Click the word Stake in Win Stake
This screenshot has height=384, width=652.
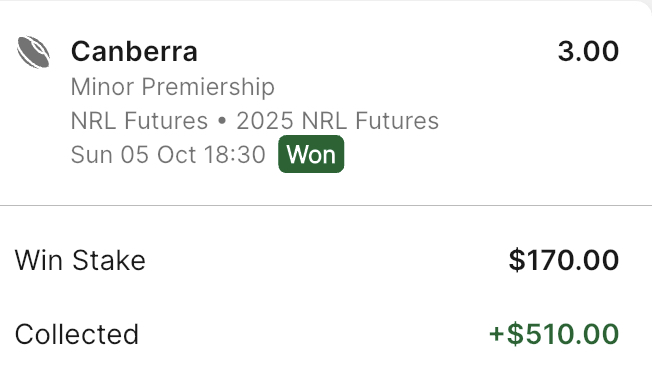[109, 260]
